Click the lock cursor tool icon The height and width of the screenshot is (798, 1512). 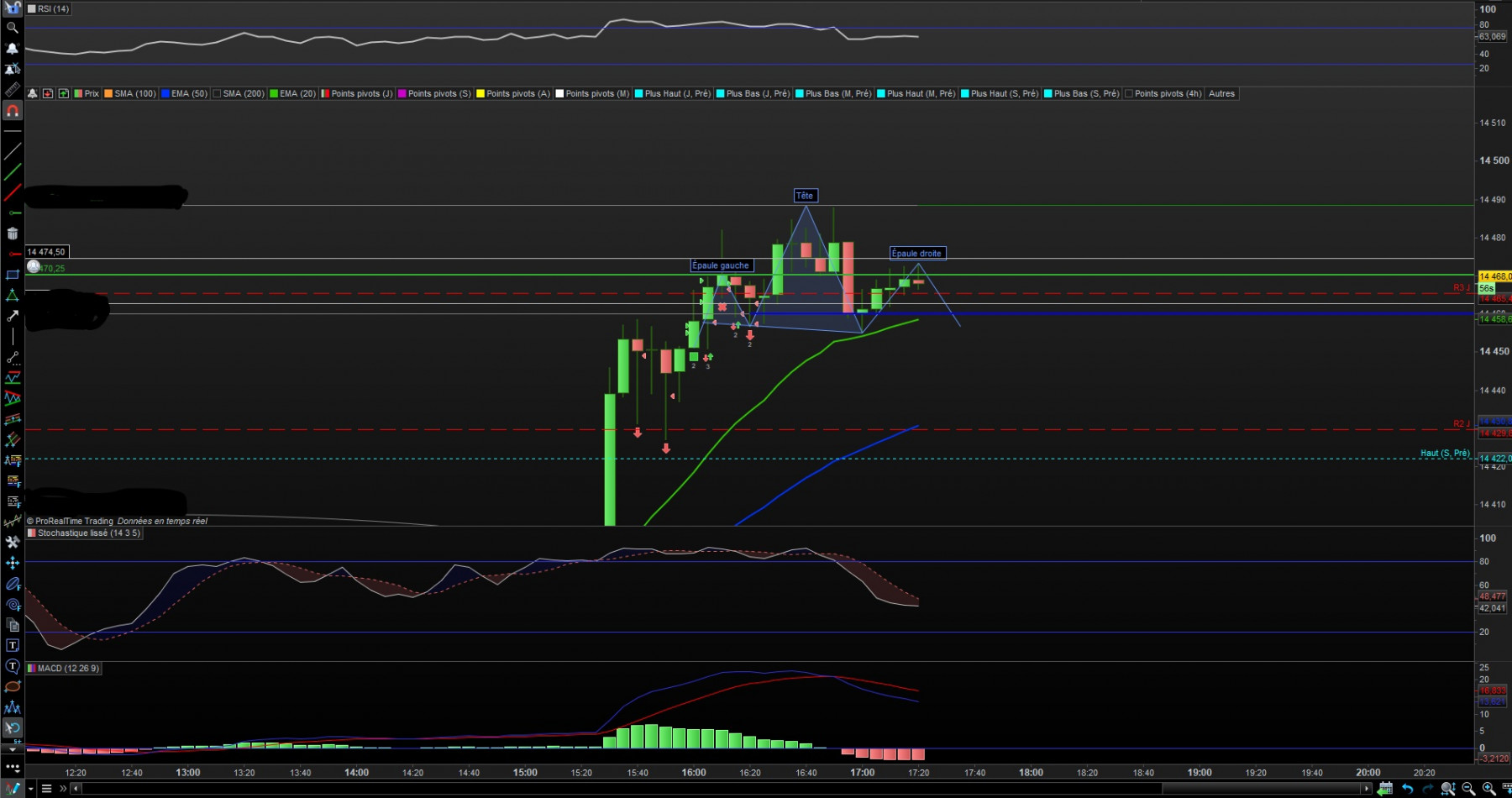(13, 7)
